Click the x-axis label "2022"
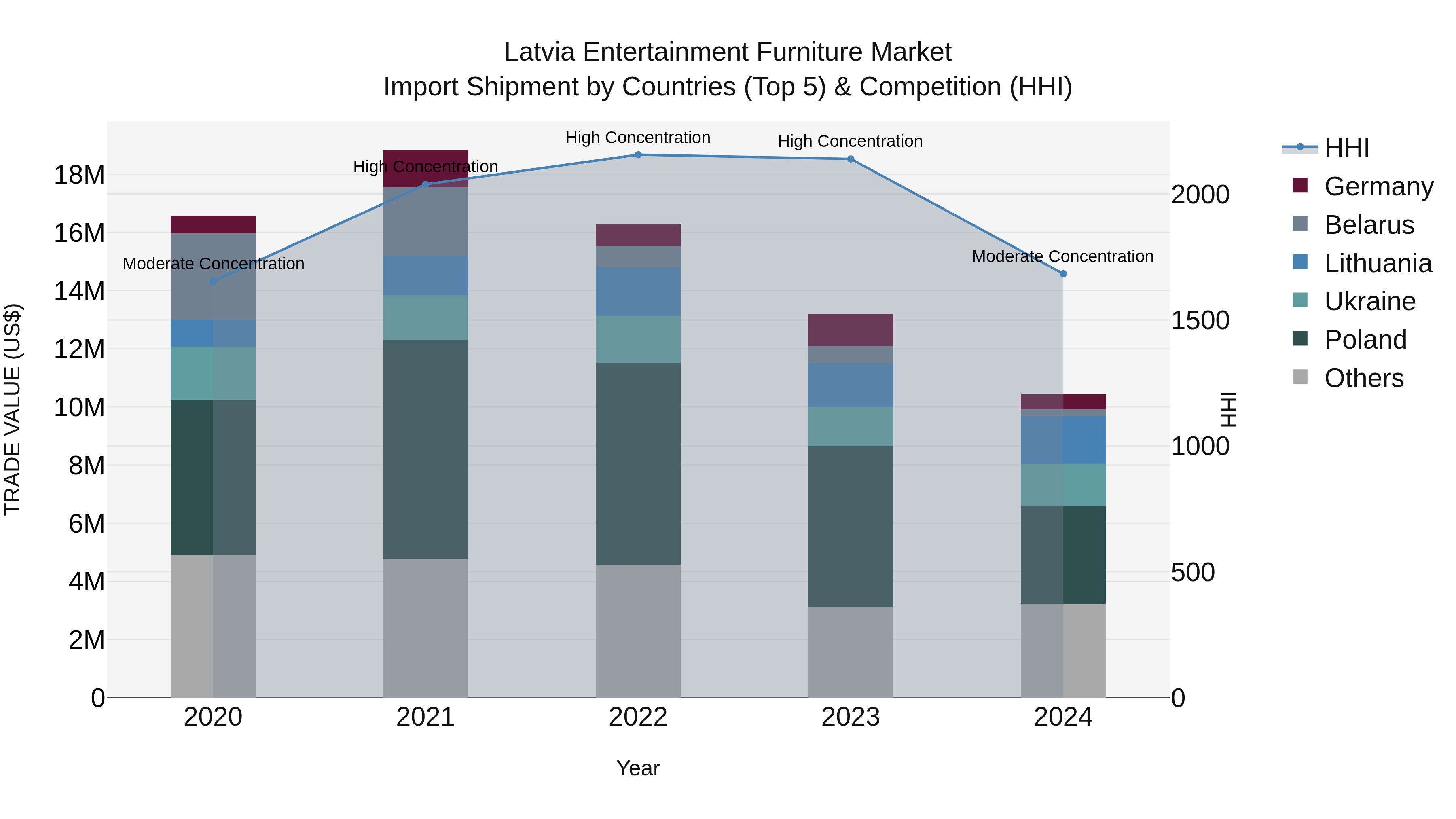Screen dimensions: 1456x819 (638, 717)
